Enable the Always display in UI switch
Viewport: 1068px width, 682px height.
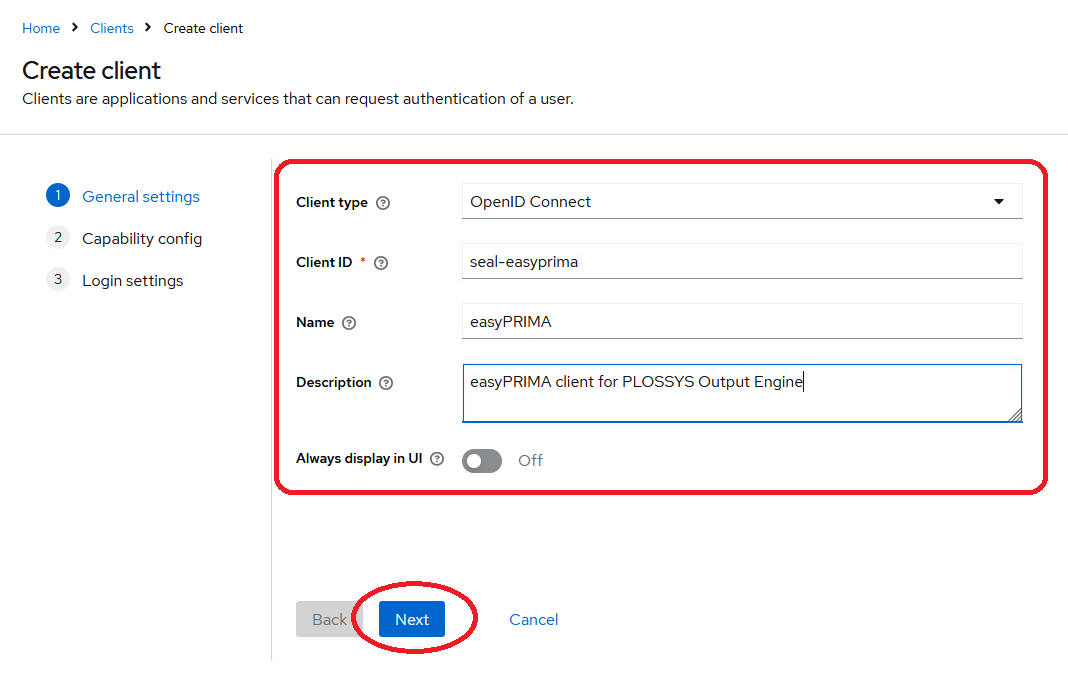click(481, 460)
